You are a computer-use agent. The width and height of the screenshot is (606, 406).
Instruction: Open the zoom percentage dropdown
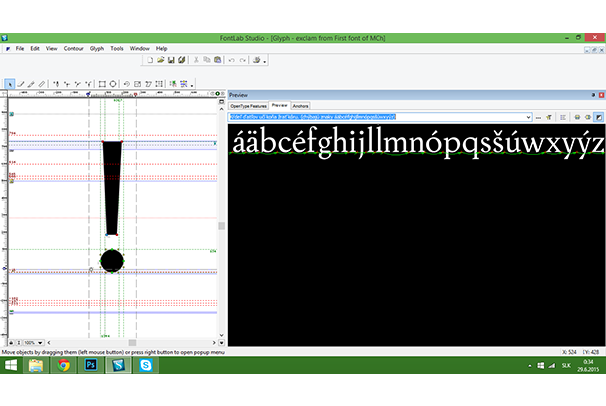pyautogui.click(x=42, y=342)
